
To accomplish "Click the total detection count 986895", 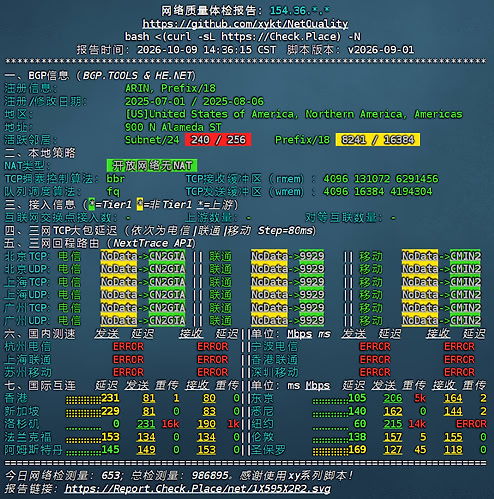I will coord(210,475).
